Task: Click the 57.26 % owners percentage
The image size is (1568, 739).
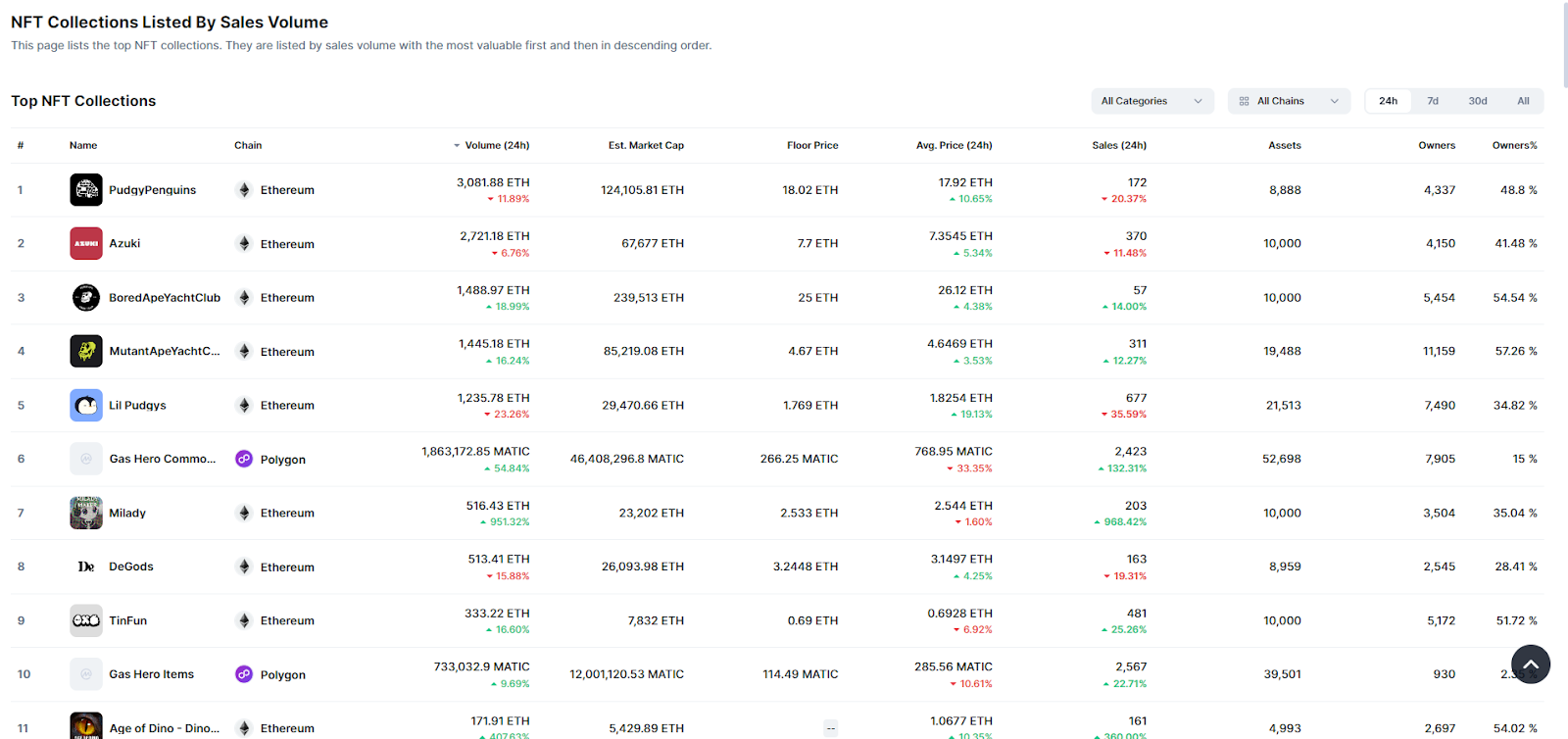Action: pos(1516,351)
